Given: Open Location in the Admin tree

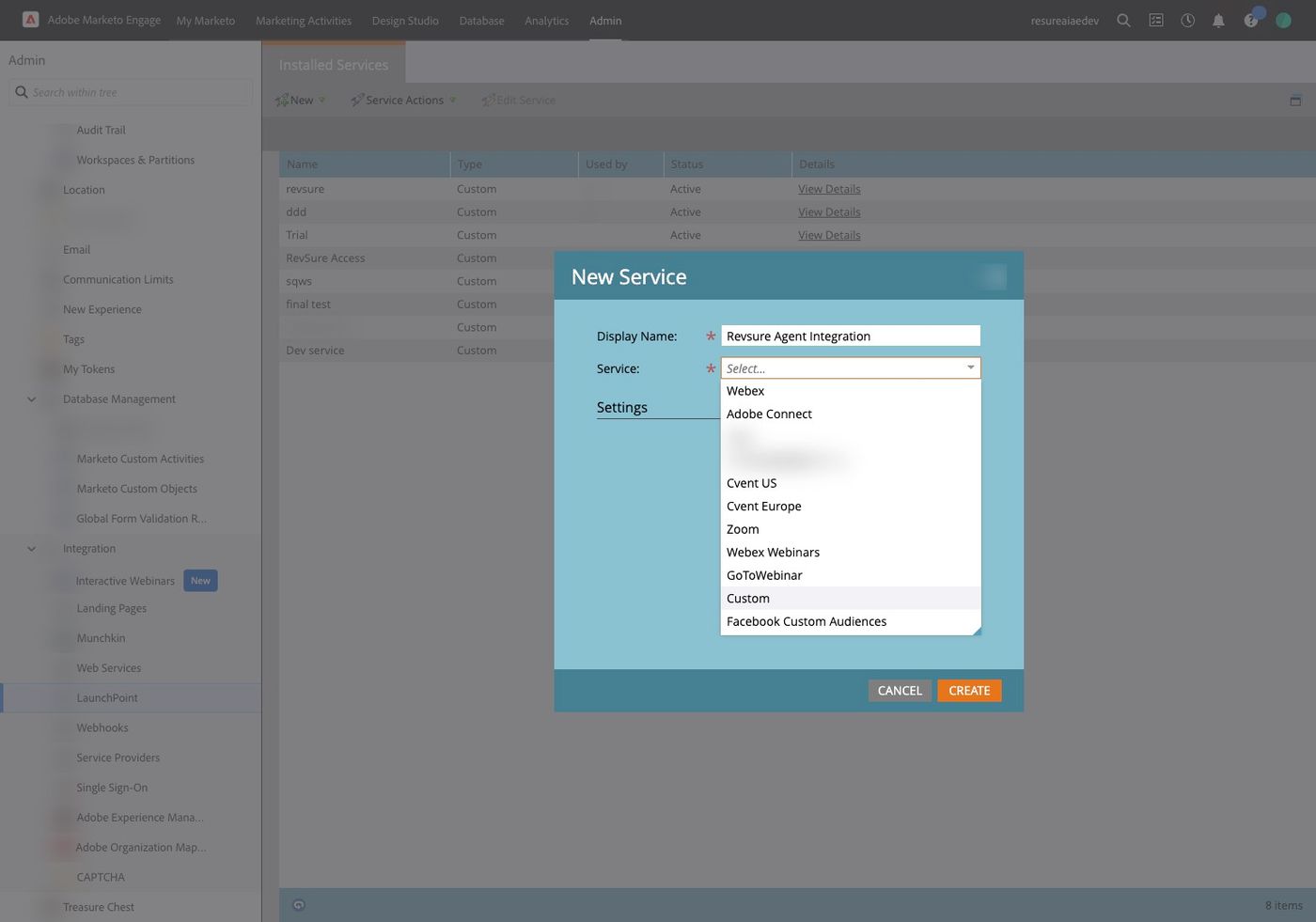Looking at the screenshot, I should pyautogui.click(x=84, y=190).
